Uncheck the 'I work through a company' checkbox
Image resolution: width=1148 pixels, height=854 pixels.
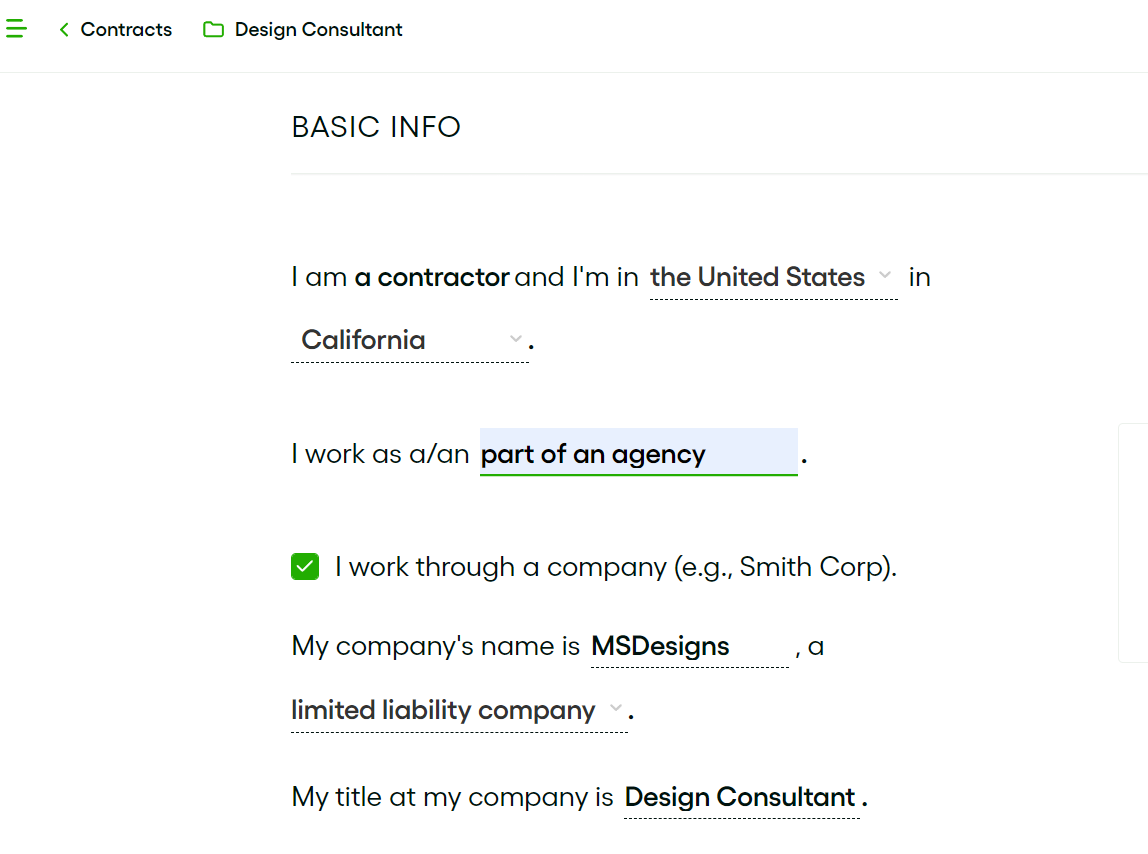(x=304, y=566)
